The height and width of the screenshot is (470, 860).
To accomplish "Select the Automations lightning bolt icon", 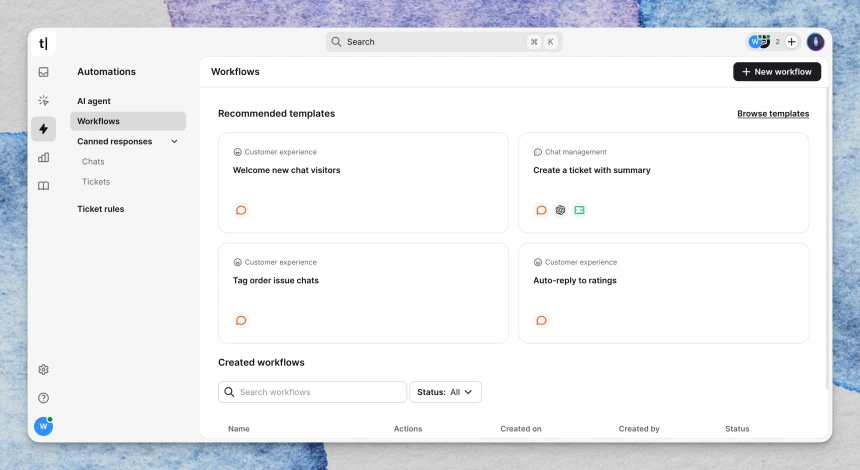I will tap(43, 129).
